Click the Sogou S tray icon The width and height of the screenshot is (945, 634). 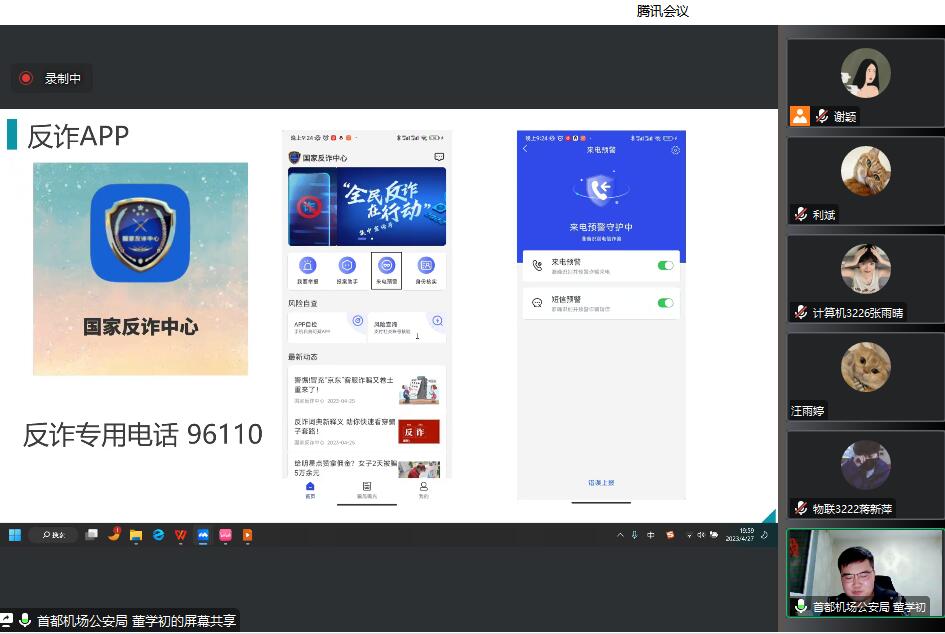coord(670,535)
